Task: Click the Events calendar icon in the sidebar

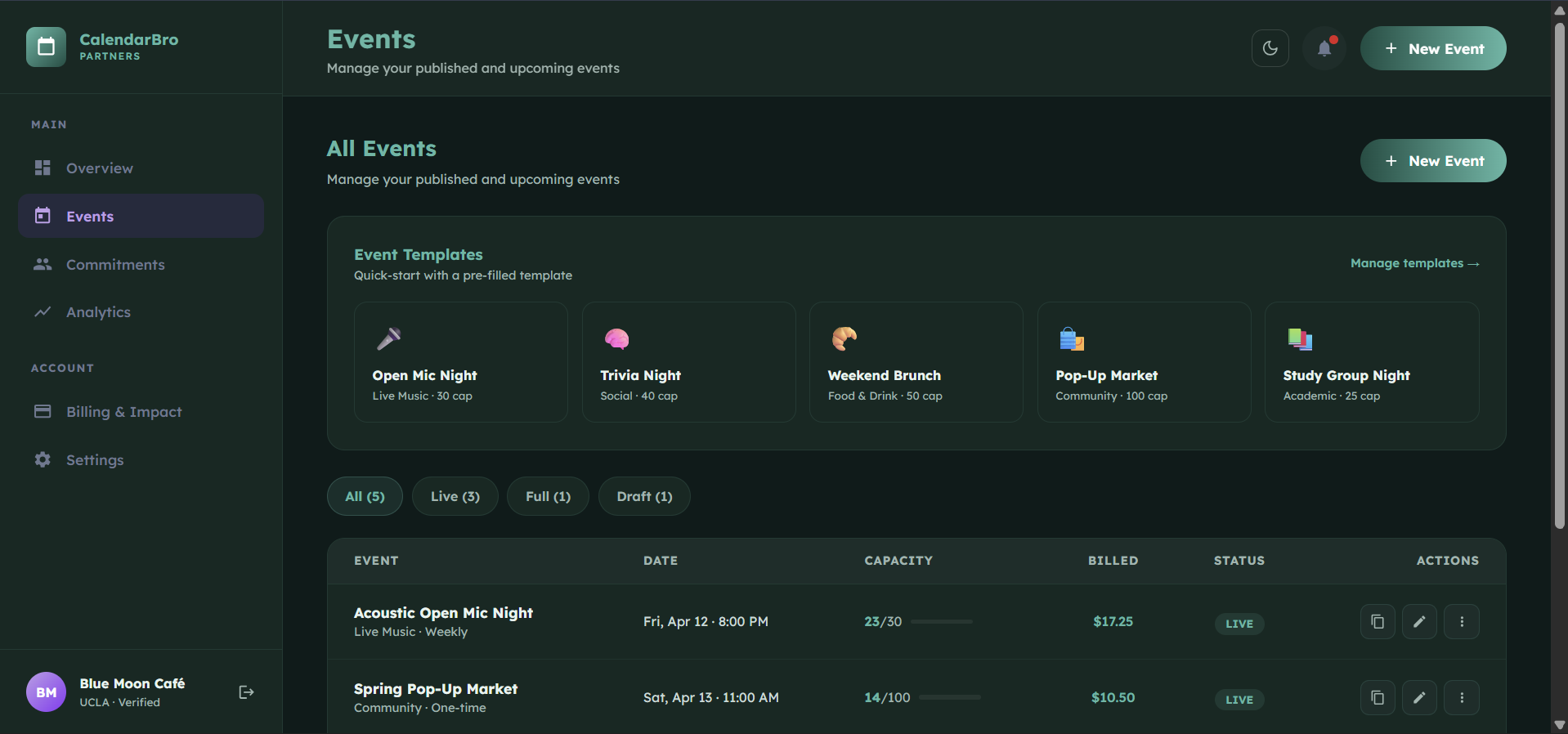Action: point(43,216)
